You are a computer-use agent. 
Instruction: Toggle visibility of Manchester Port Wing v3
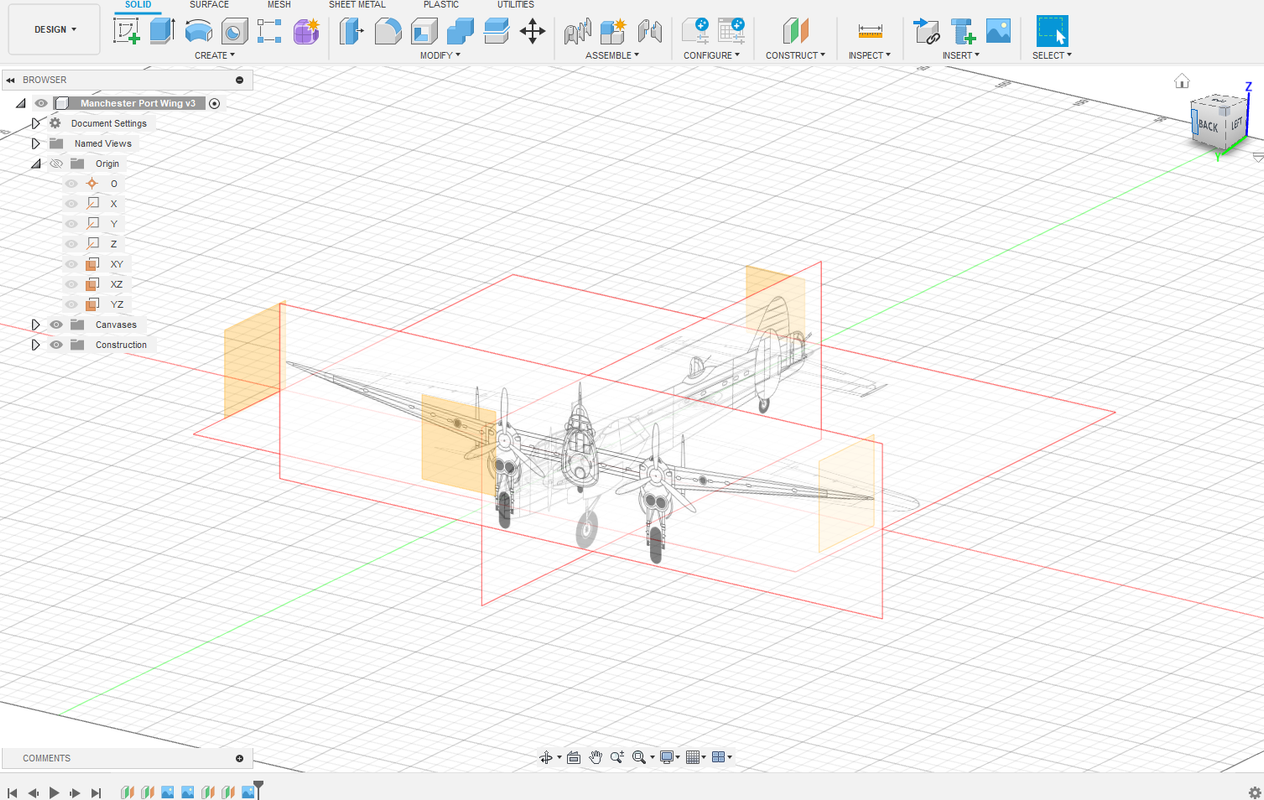[x=41, y=103]
